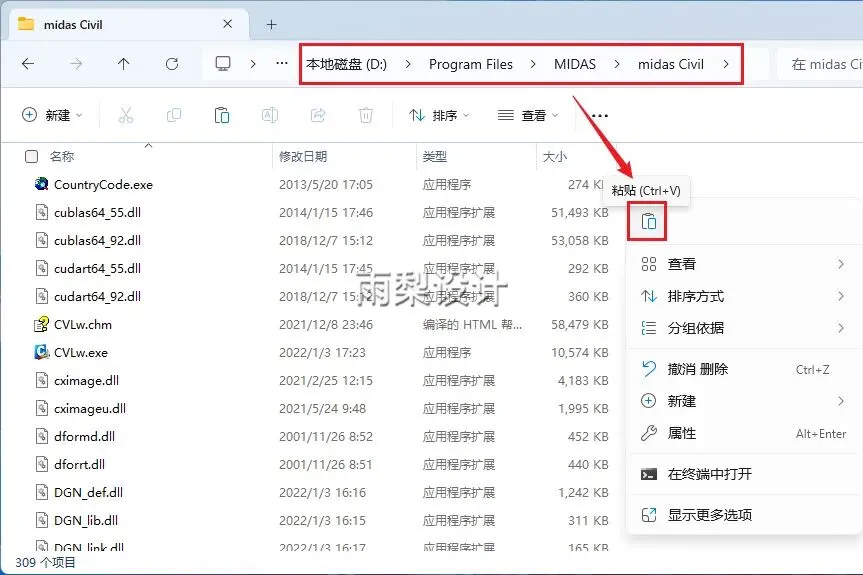This screenshot has height=575, width=863.
Task: Click the Delete trash toolbar icon
Action: [x=365, y=115]
